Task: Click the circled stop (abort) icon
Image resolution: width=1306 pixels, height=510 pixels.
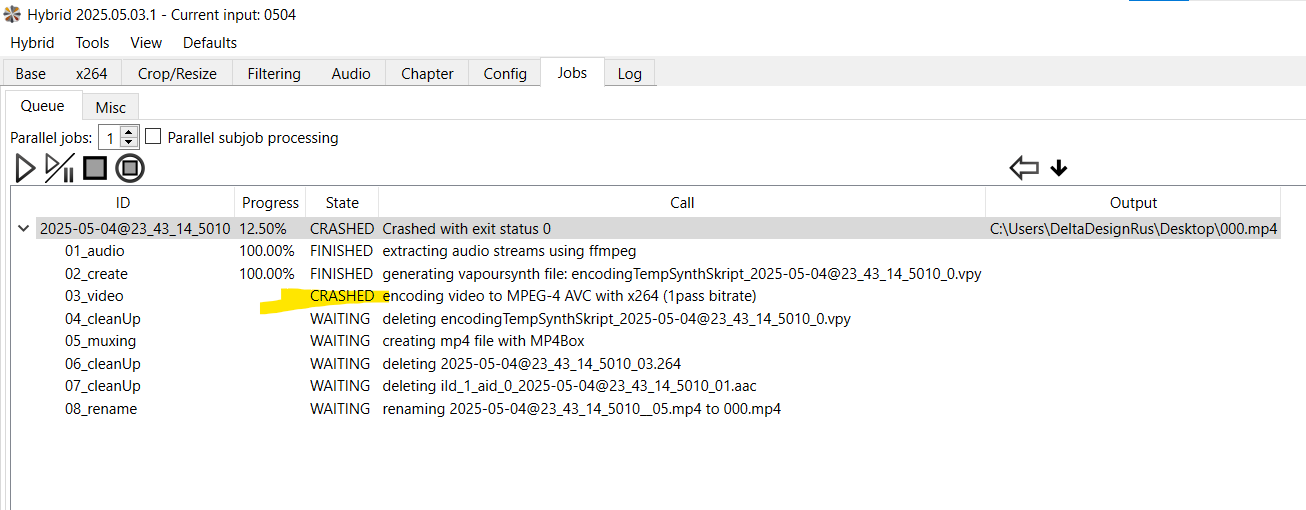Action: click(130, 168)
